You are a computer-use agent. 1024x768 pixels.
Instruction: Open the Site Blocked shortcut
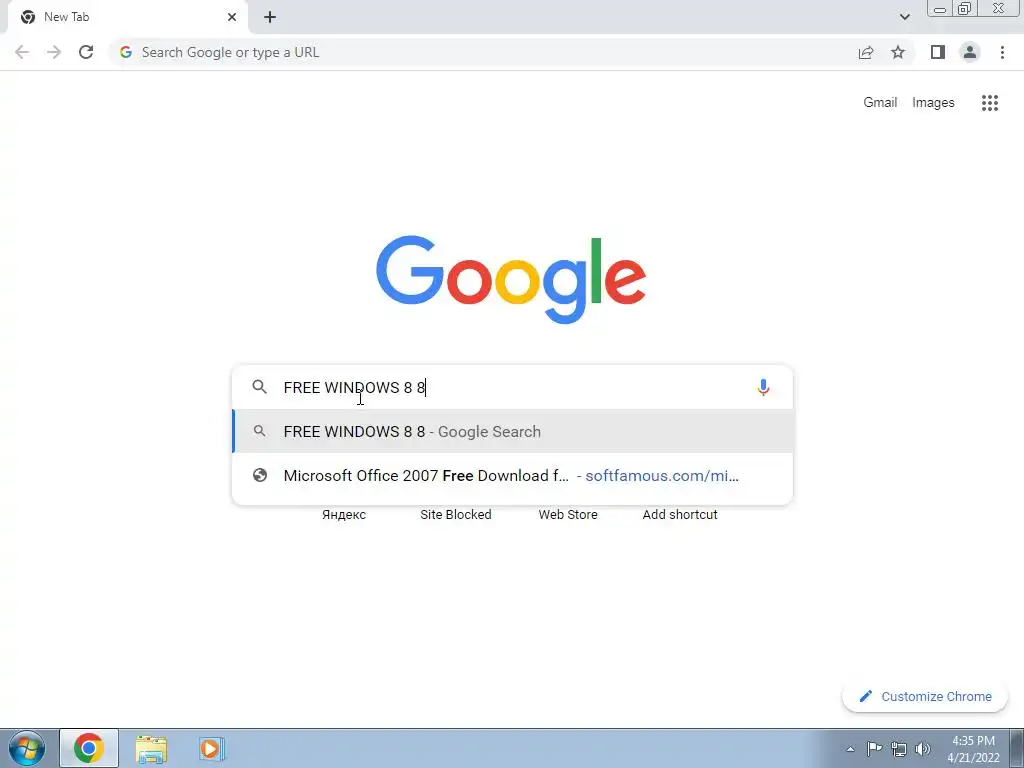[456, 515]
